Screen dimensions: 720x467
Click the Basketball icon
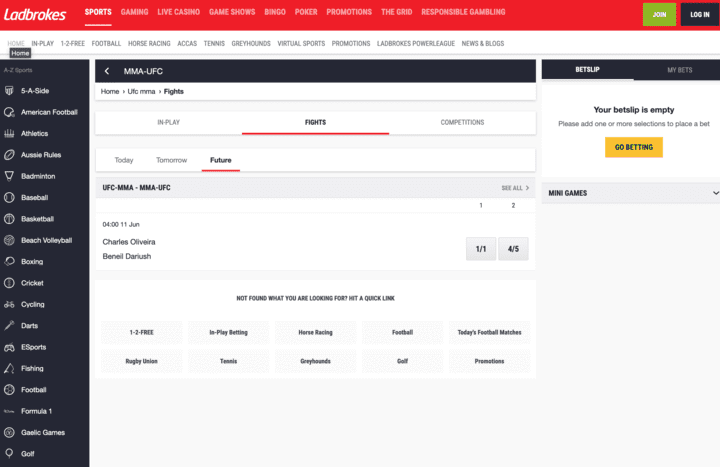[x=9, y=219]
